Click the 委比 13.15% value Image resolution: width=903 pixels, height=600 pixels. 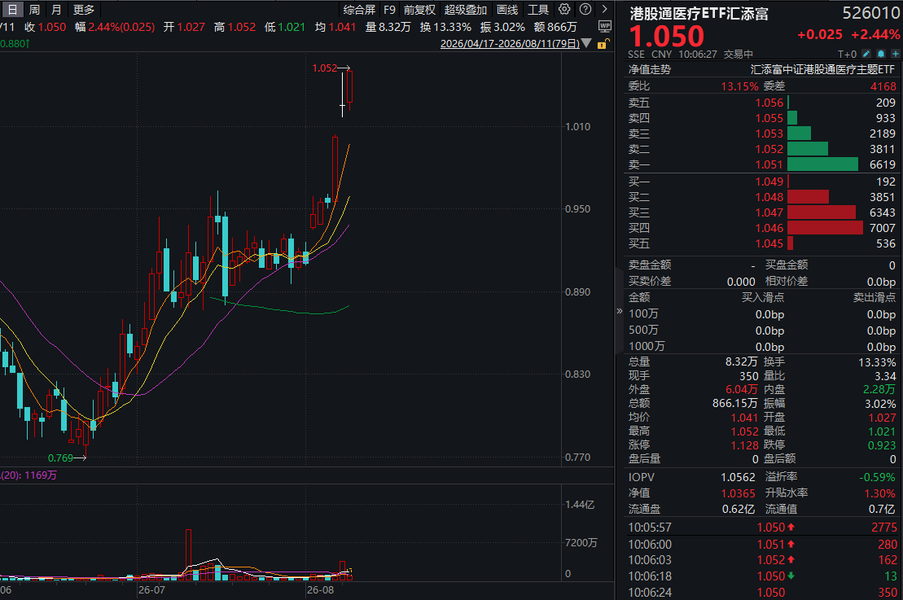[x=739, y=86]
